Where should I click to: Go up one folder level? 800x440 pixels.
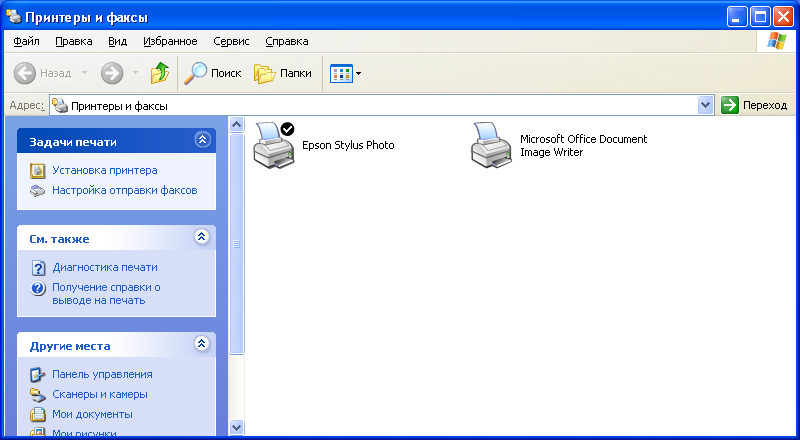click(x=160, y=73)
